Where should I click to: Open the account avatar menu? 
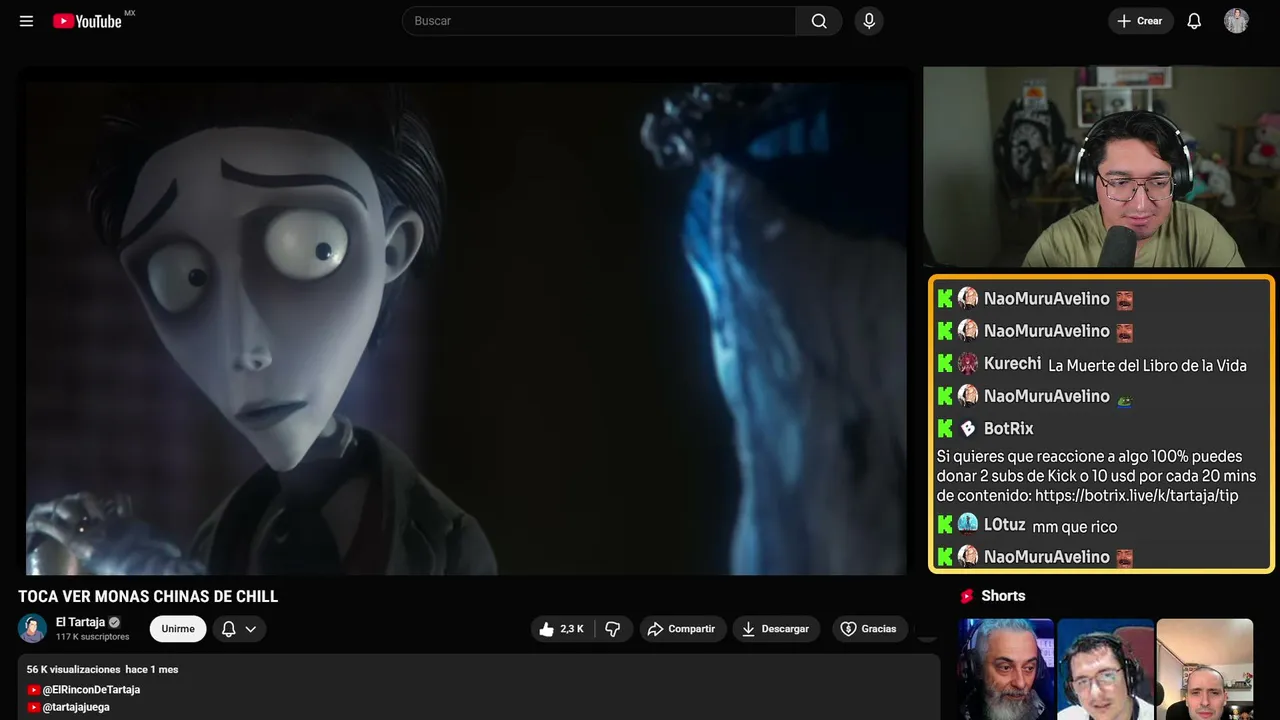coord(1236,21)
